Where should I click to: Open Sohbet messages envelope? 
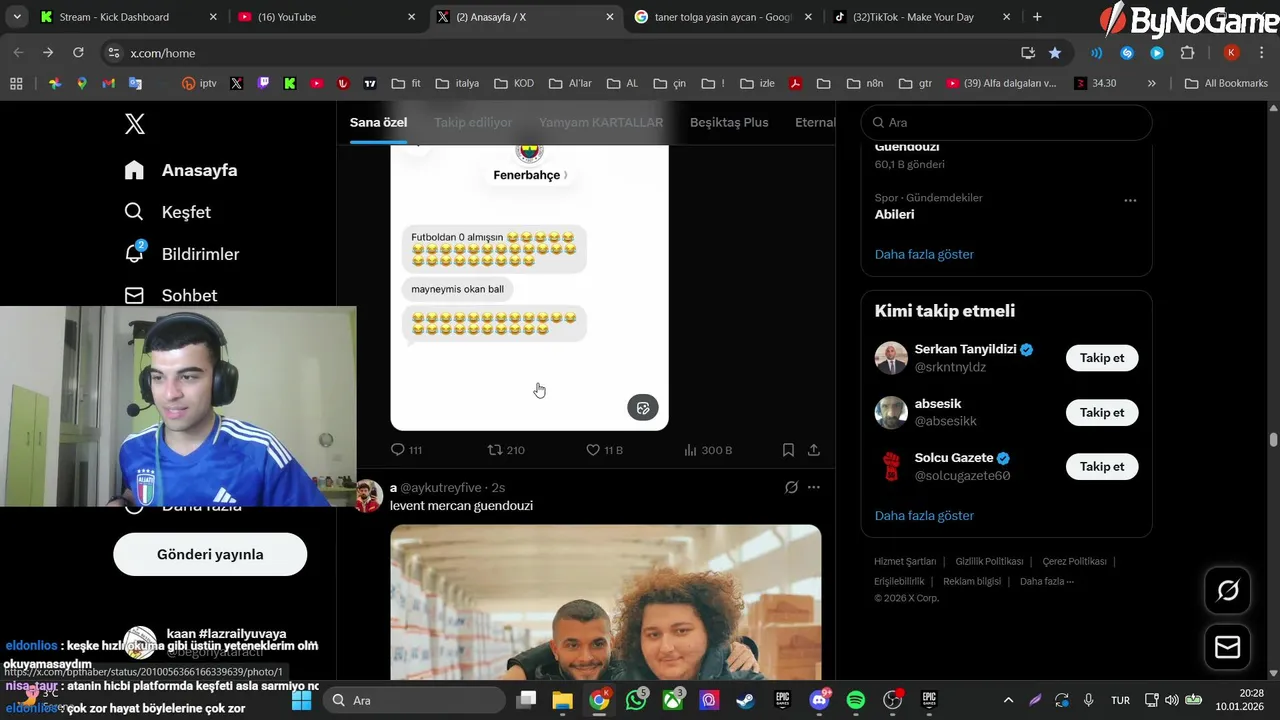(134, 295)
